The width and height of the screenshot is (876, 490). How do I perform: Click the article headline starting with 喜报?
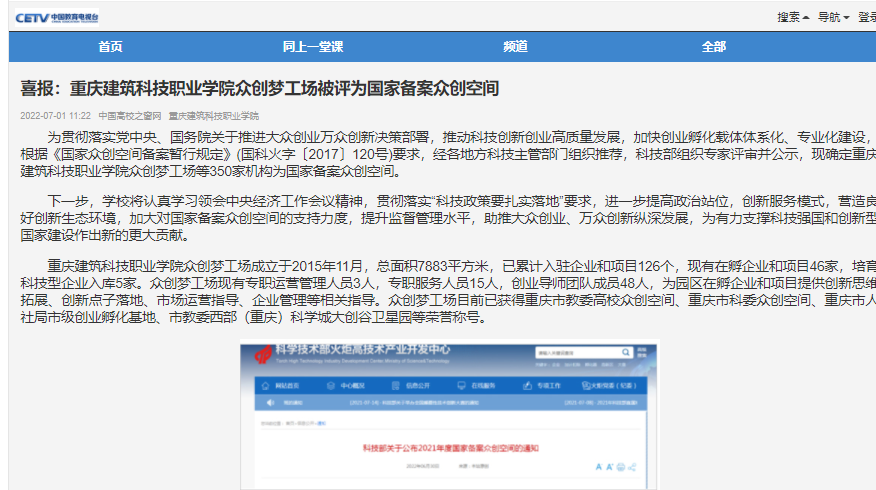point(260,88)
